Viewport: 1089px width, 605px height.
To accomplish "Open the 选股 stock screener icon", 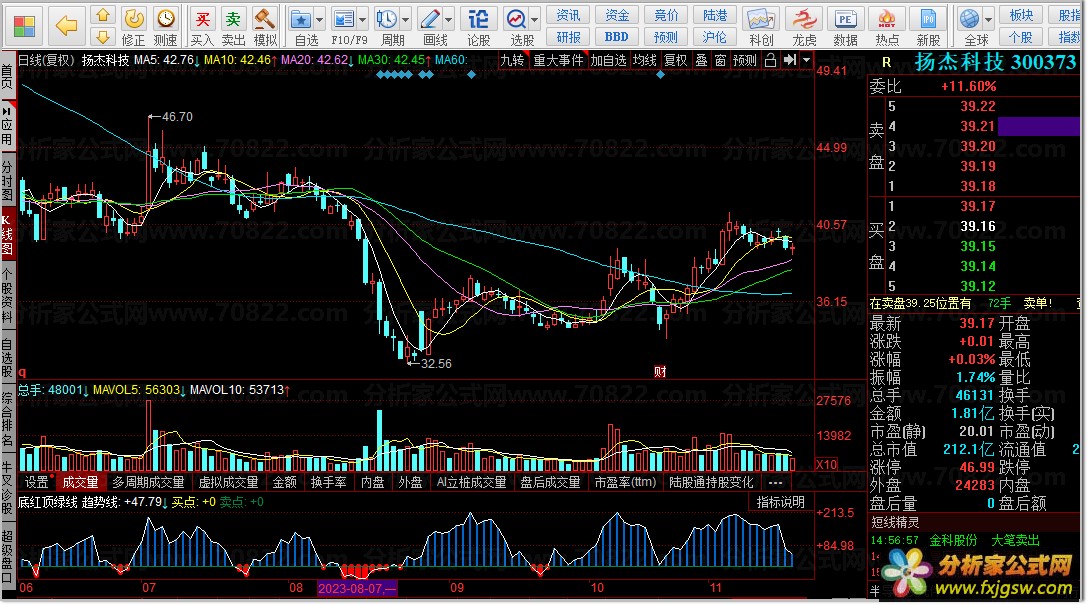I will click(x=517, y=26).
